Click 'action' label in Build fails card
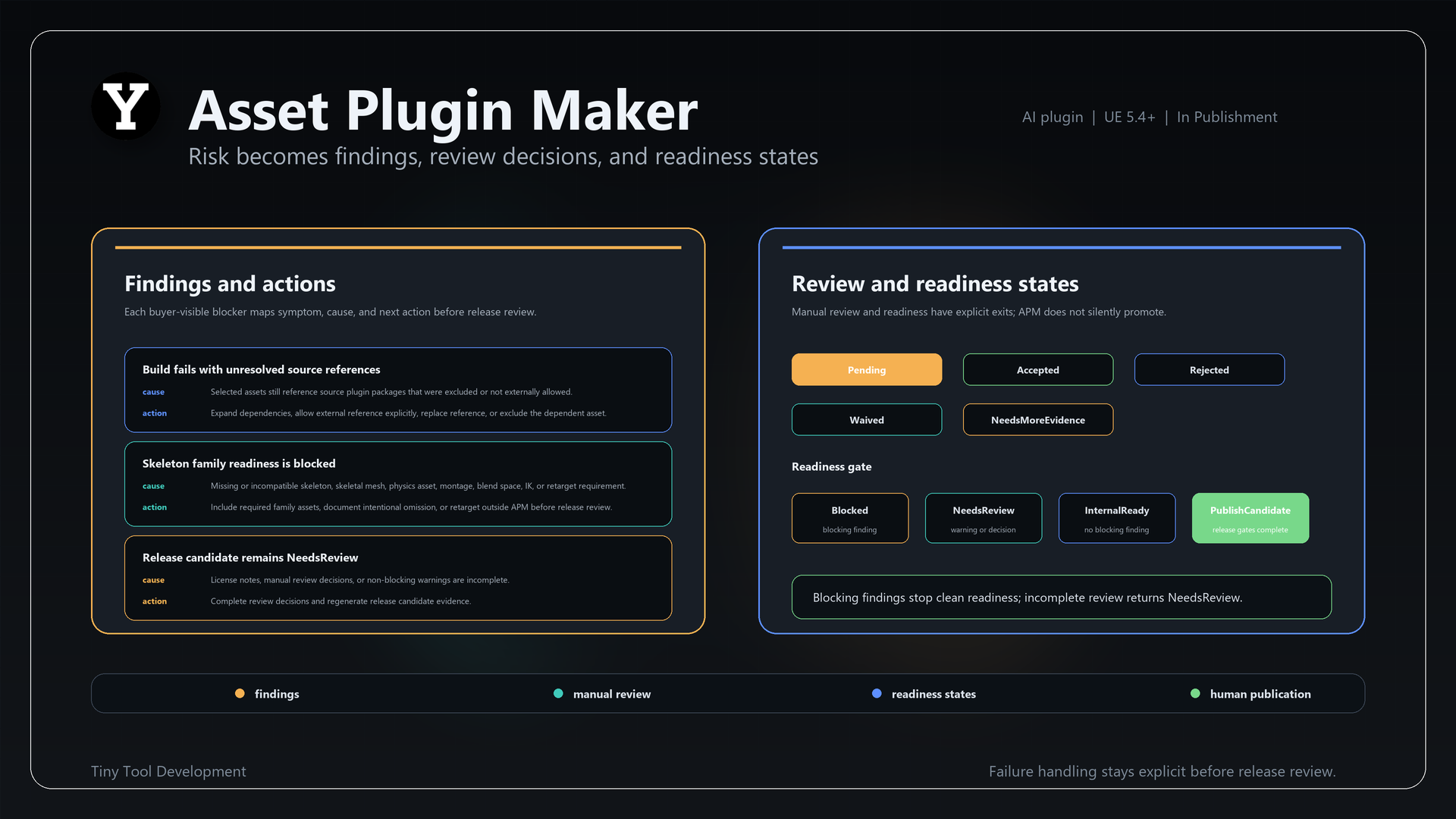Viewport: 1456px width, 819px height. [x=155, y=413]
